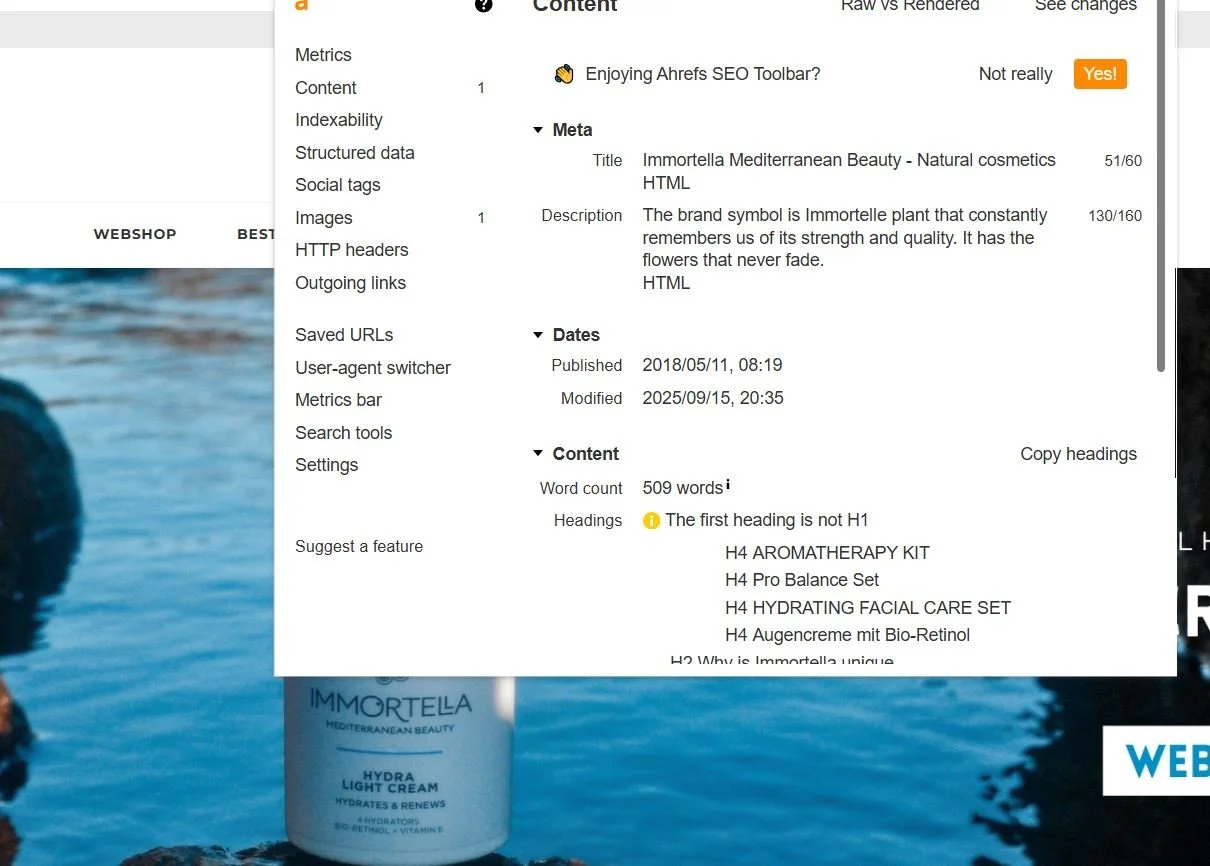1210x866 pixels.
Task: Click 'The first heading is not H1' message
Action: point(767,520)
